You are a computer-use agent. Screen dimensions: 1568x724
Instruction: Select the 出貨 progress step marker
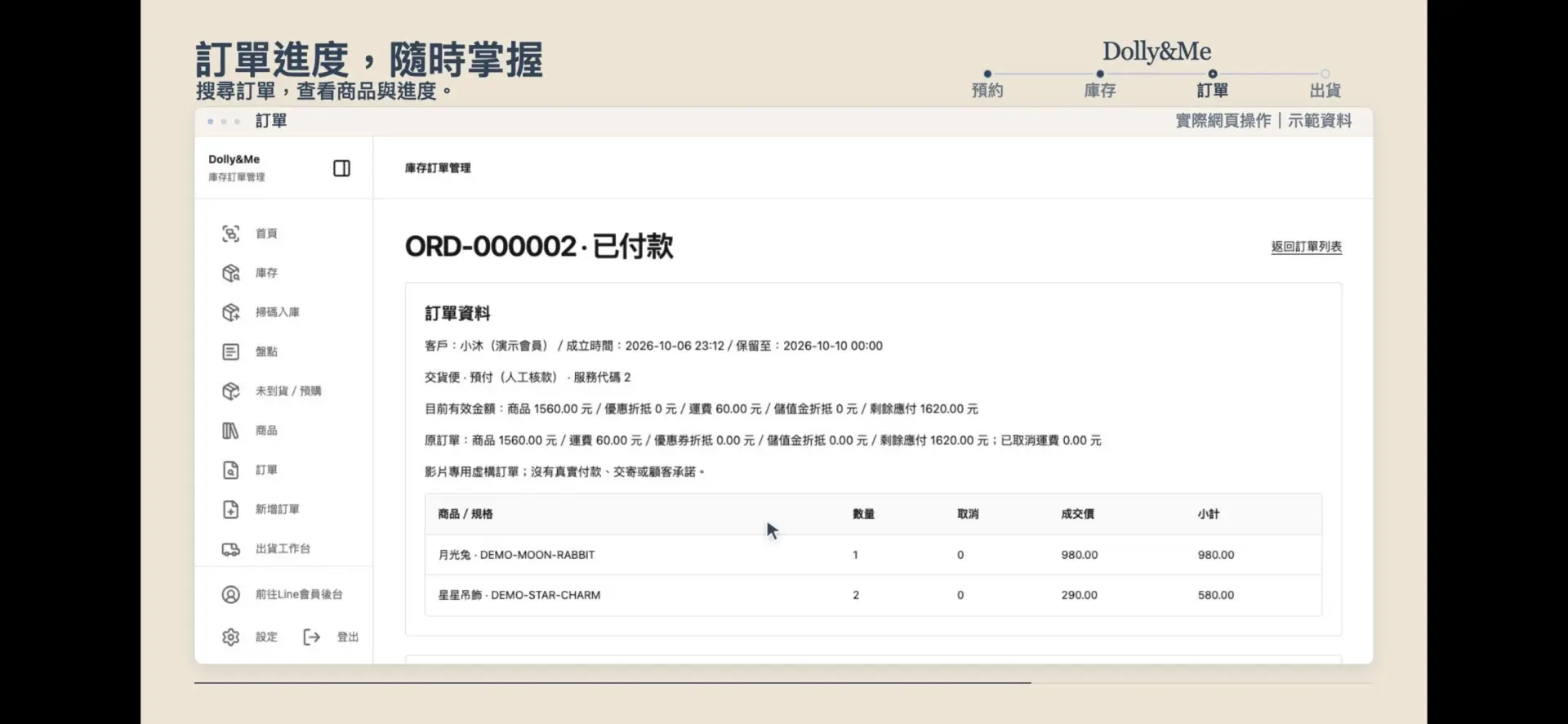(x=1325, y=74)
